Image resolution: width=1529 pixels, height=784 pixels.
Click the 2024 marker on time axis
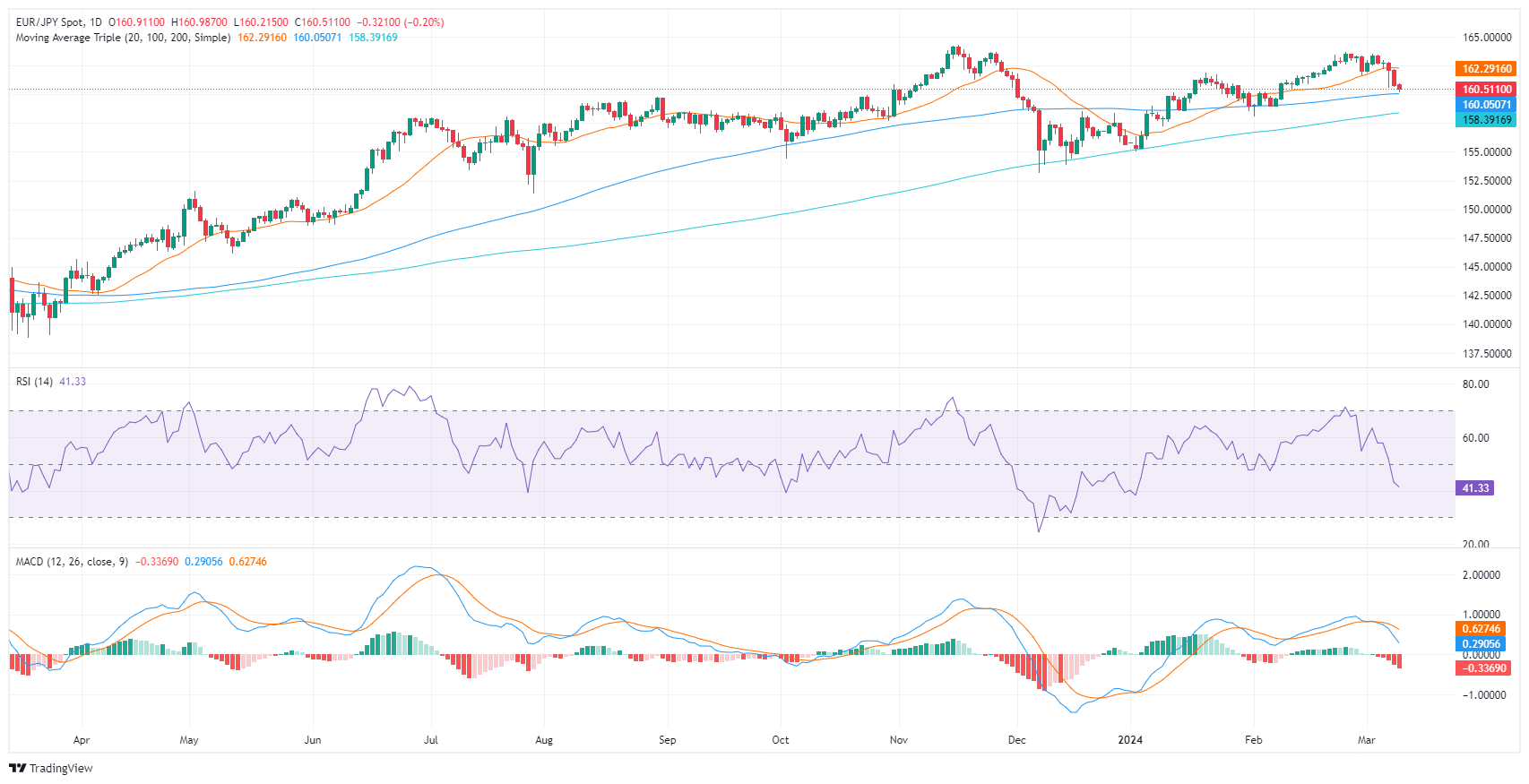click(x=1130, y=740)
